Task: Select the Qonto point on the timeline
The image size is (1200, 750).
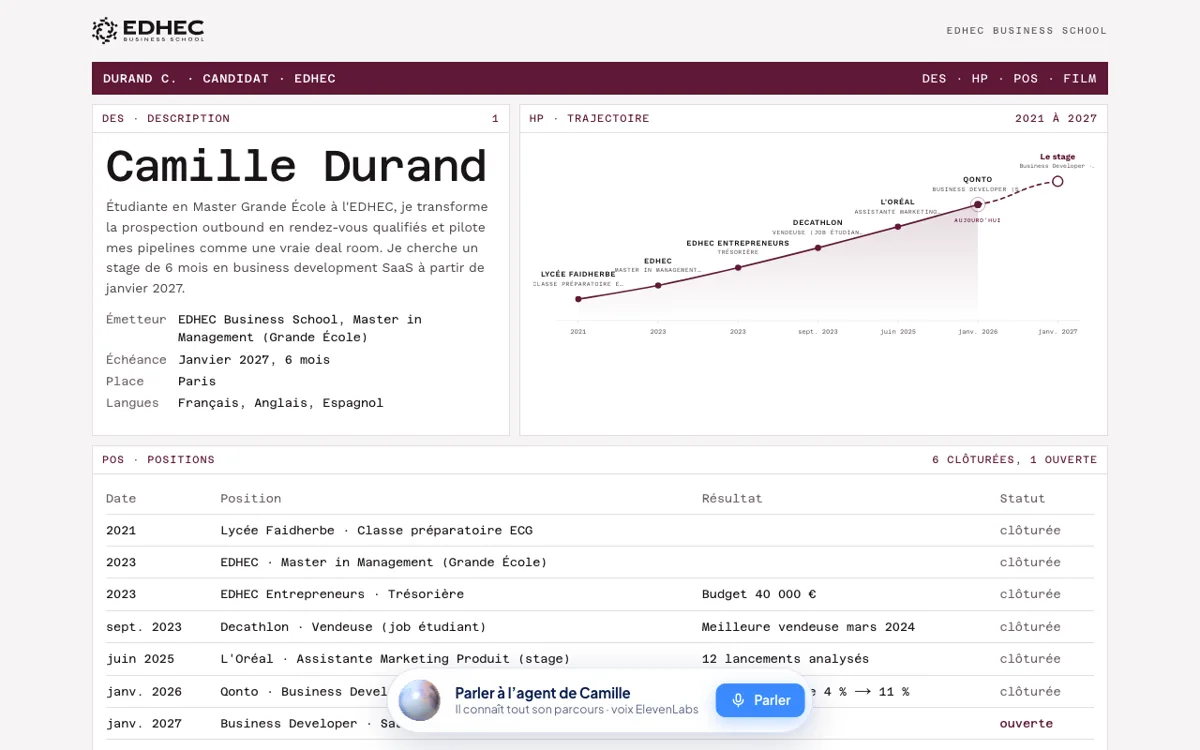Action: (x=978, y=204)
